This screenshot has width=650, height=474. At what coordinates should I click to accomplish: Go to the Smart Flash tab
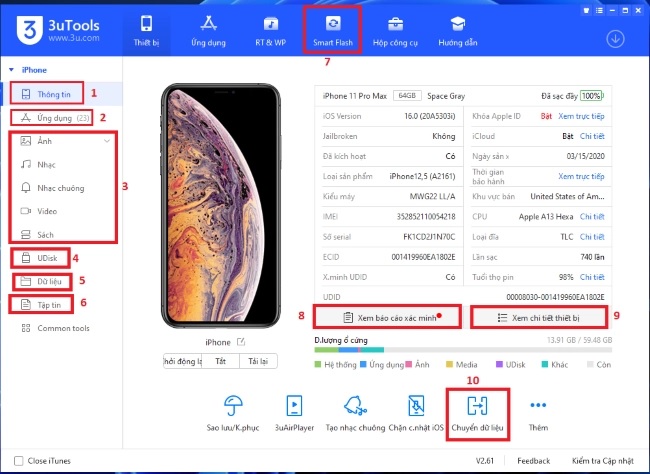[x=332, y=31]
